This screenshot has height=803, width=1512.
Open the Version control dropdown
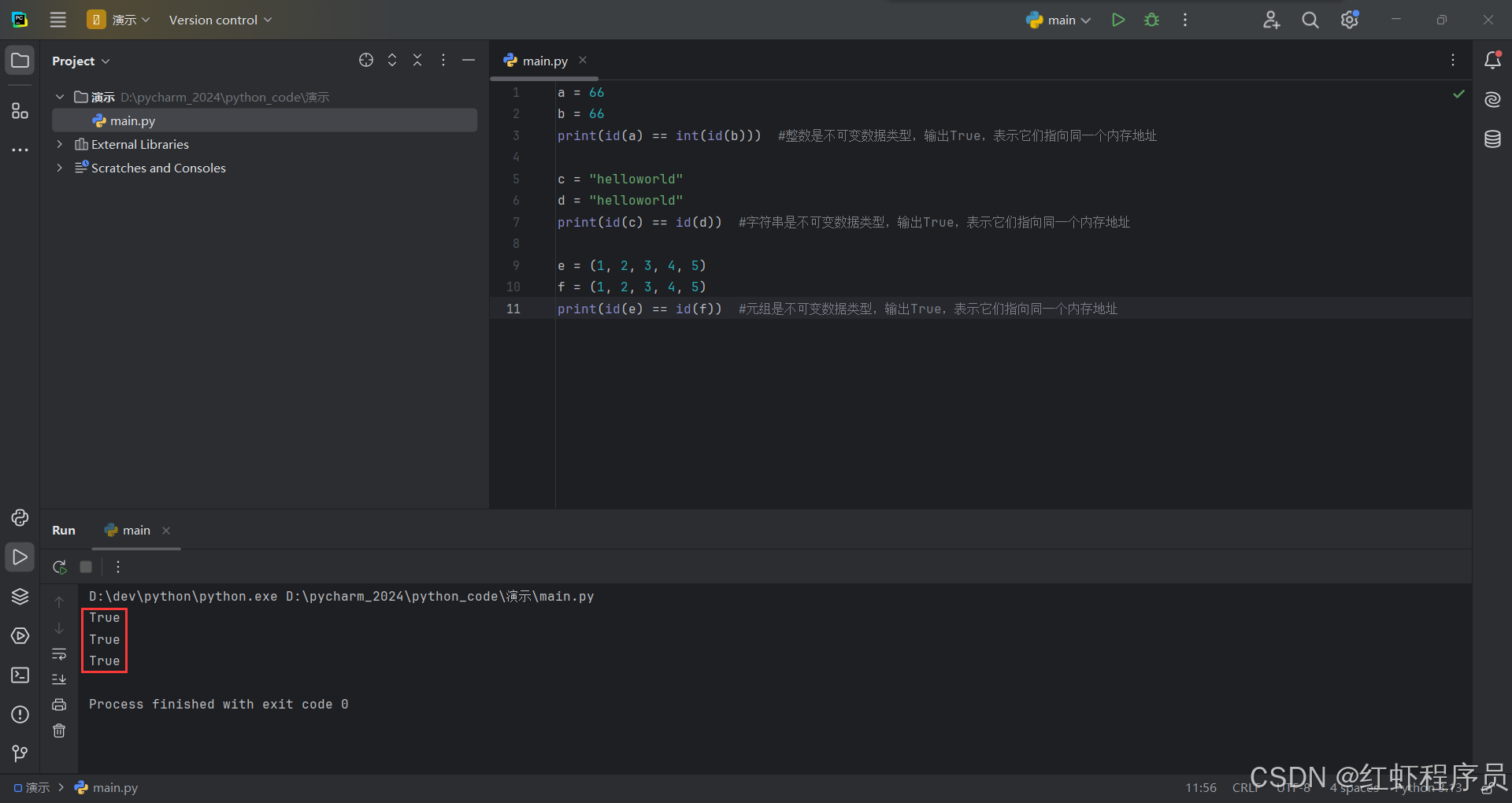(220, 20)
